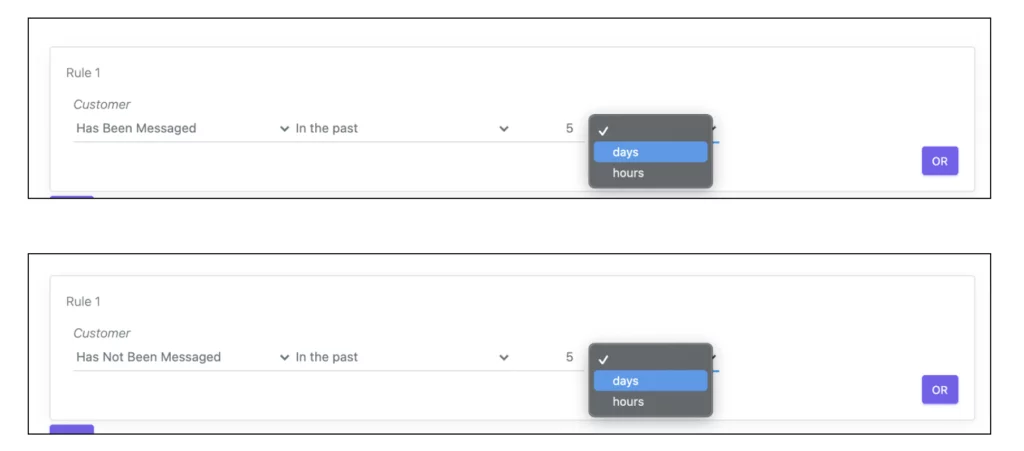The image size is (1024, 451).
Task: Select the blank checkmarked option in Has Been Messaged menu
Action: pyautogui.click(x=650, y=131)
